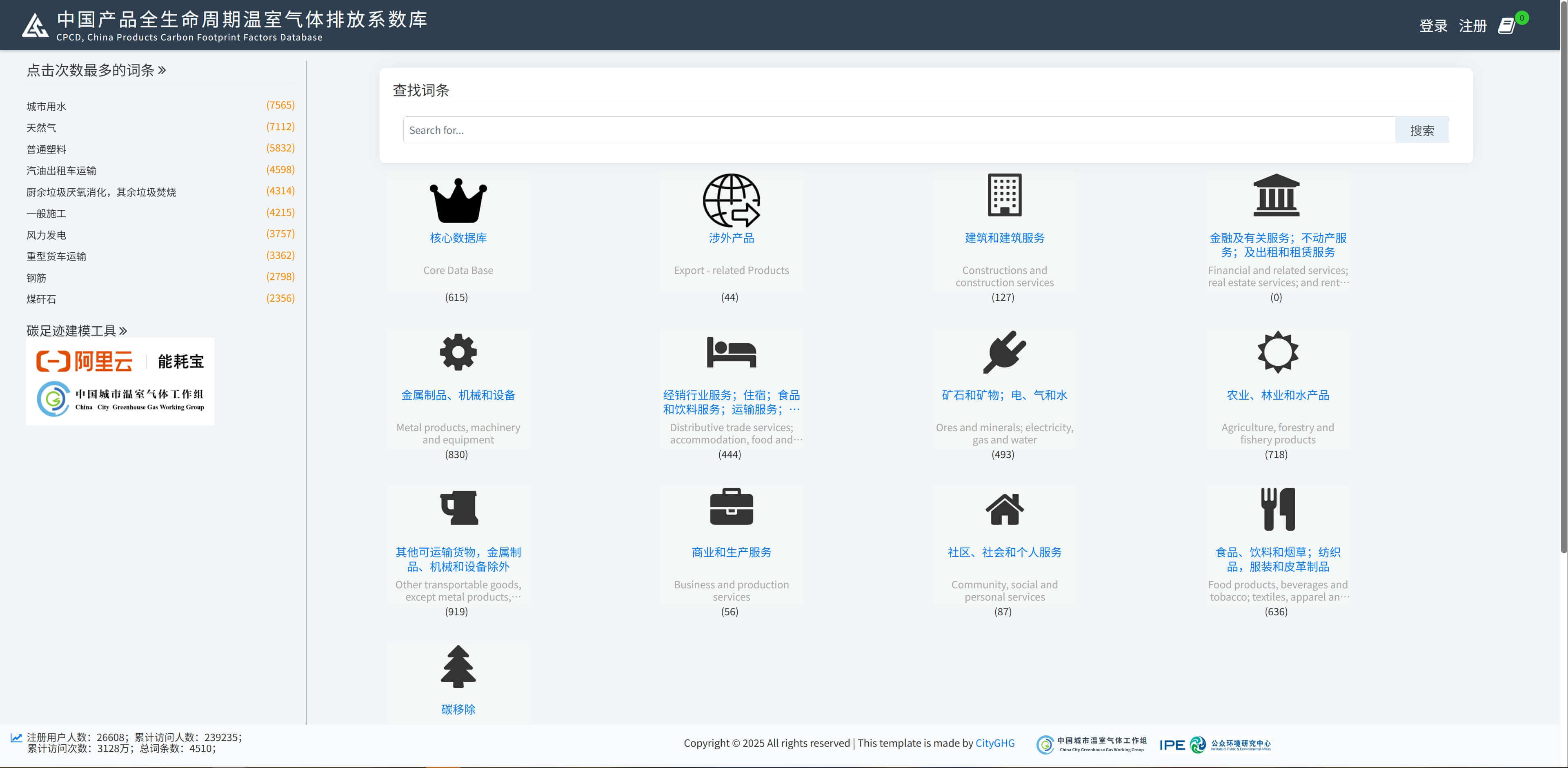
Task: Open the globe icon for Export-related Products
Action: tap(731, 200)
